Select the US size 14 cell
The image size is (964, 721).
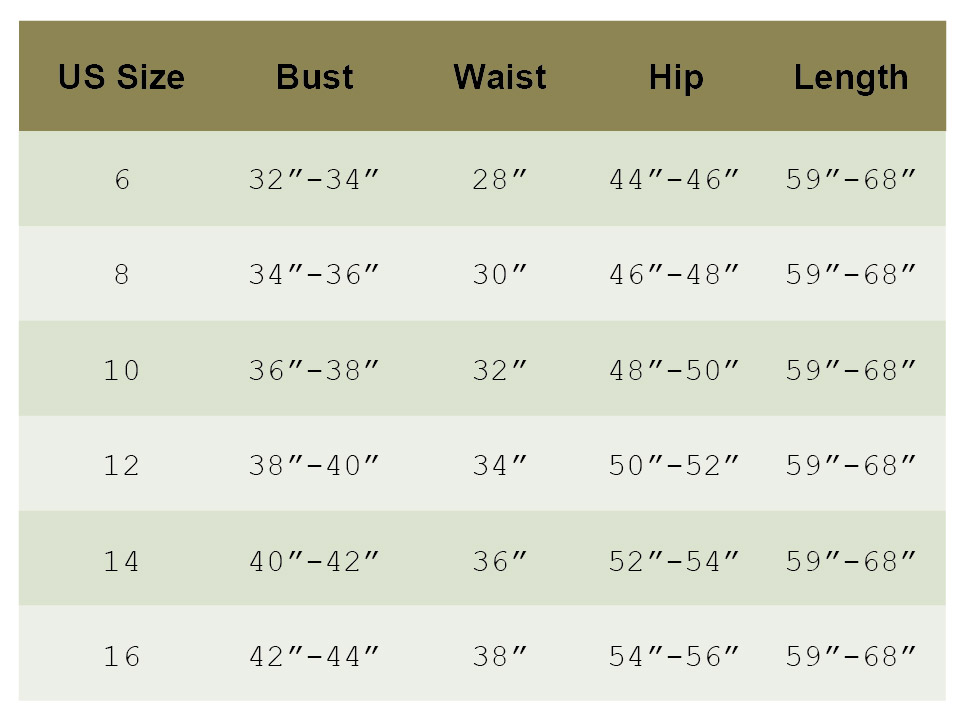point(121,562)
